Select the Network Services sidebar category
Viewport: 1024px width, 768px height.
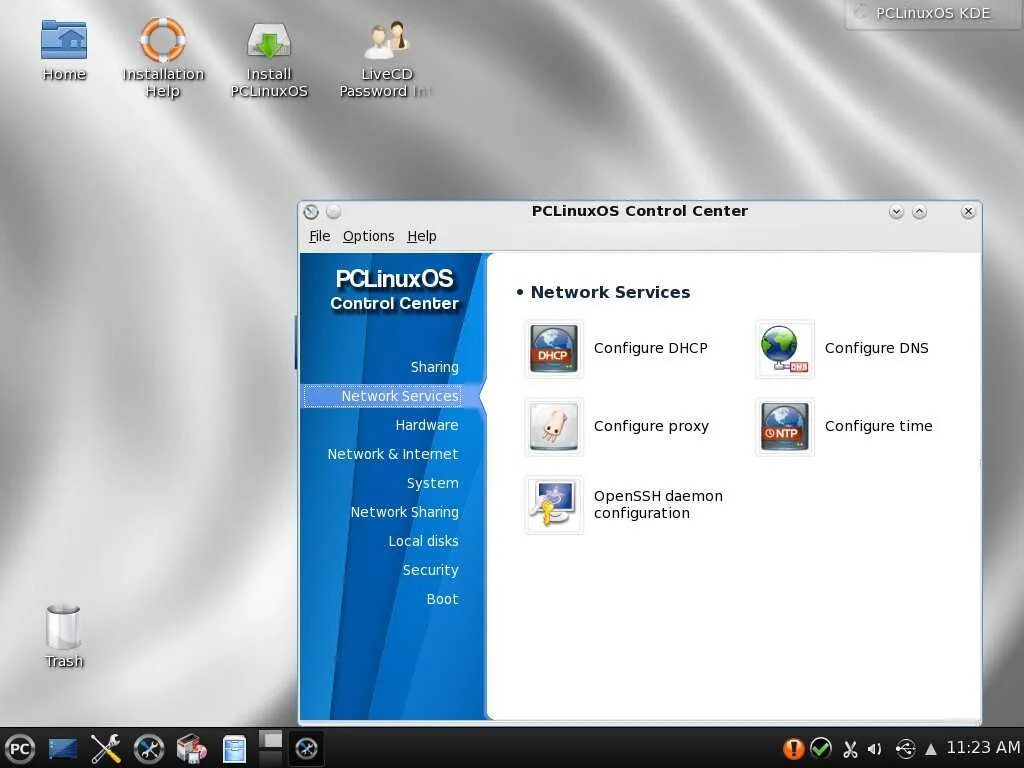(x=383, y=396)
